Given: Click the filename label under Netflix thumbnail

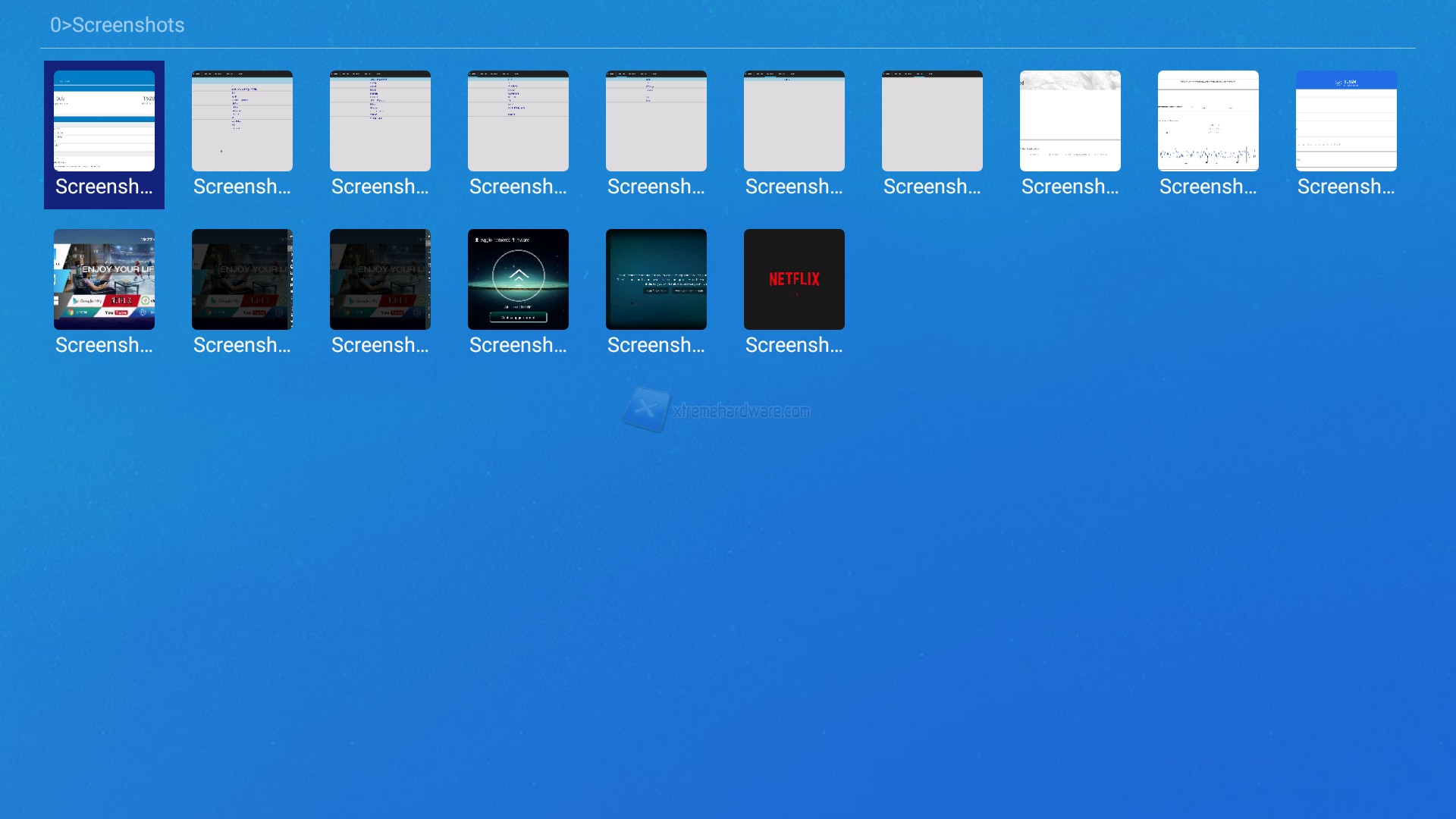Looking at the screenshot, I should click(x=794, y=345).
